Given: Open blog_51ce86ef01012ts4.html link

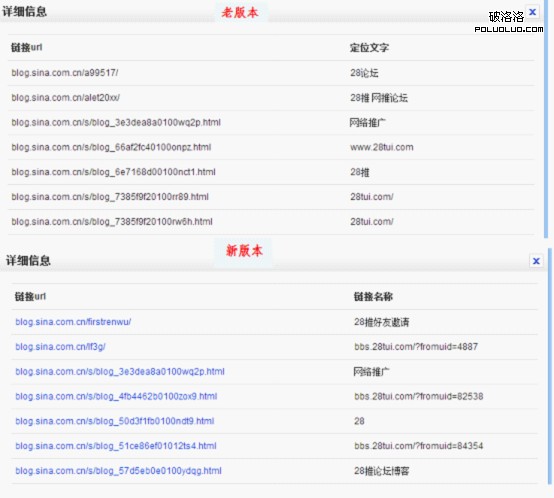Looking at the screenshot, I should pyautogui.click(x=116, y=446).
